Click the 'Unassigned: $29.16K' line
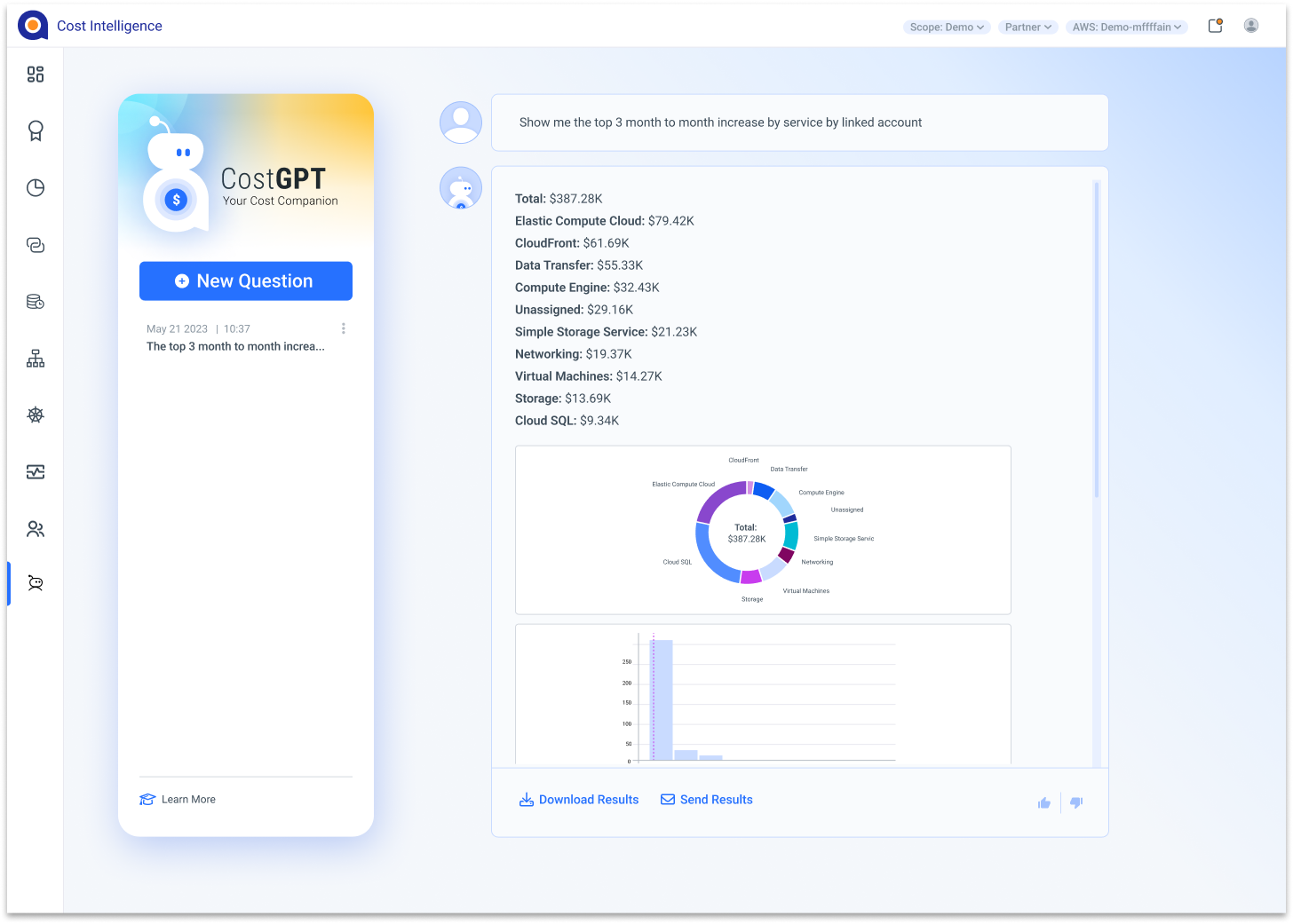 click(574, 310)
